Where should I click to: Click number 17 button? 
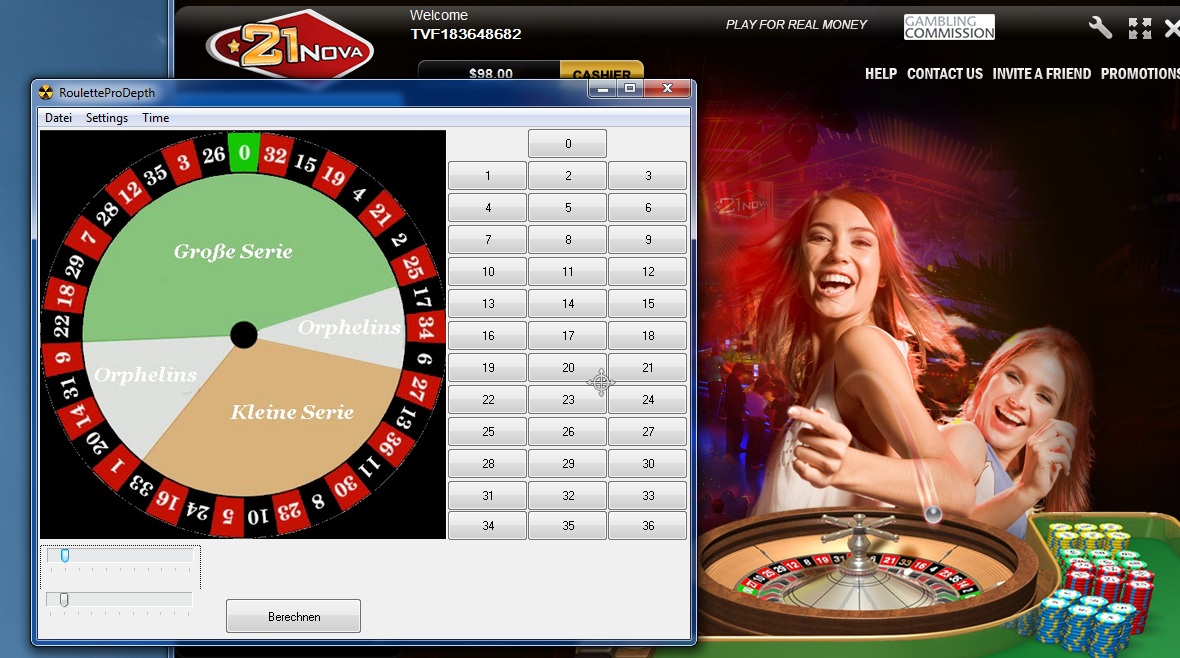(x=567, y=336)
